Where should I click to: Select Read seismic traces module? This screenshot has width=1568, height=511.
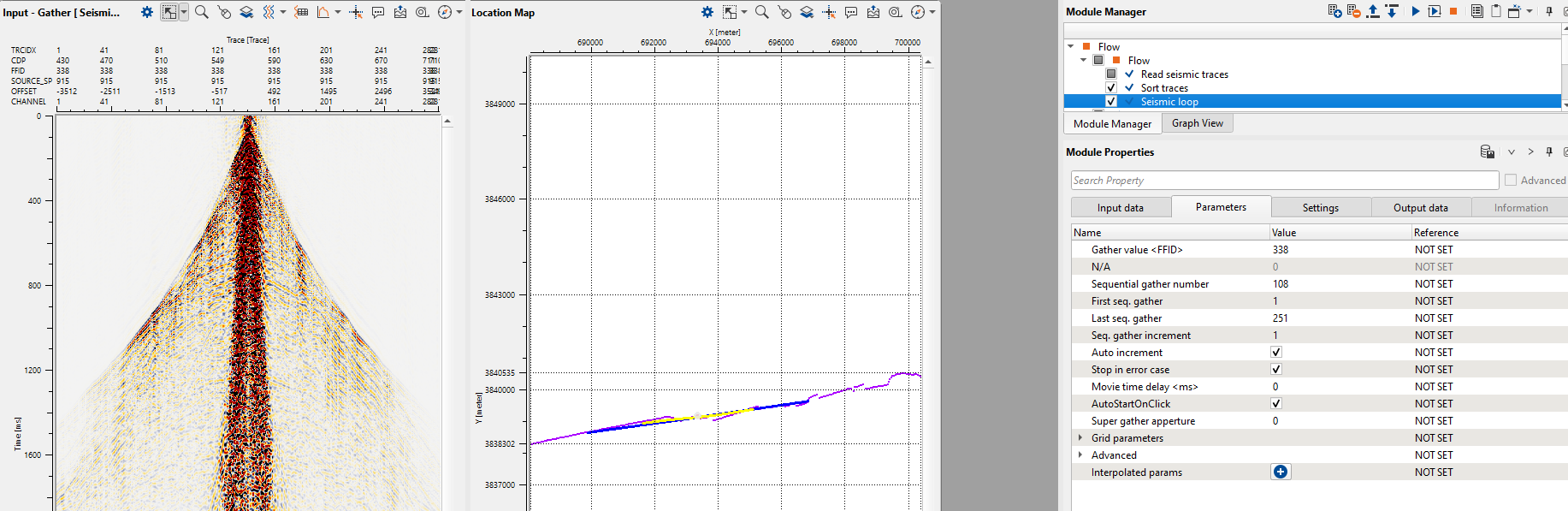[x=1184, y=74]
